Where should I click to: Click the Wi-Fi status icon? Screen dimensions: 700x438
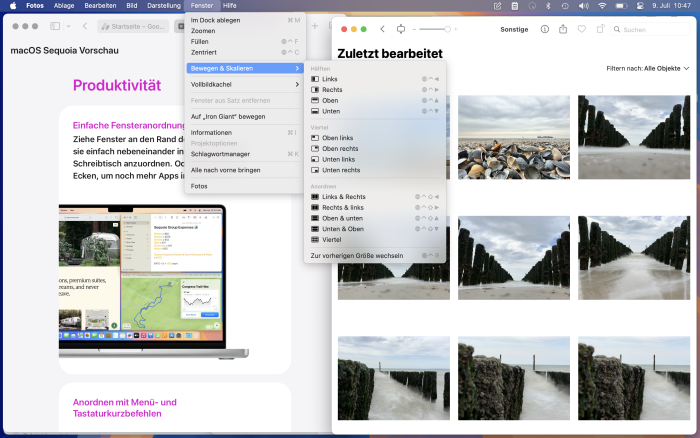tap(602, 5)
